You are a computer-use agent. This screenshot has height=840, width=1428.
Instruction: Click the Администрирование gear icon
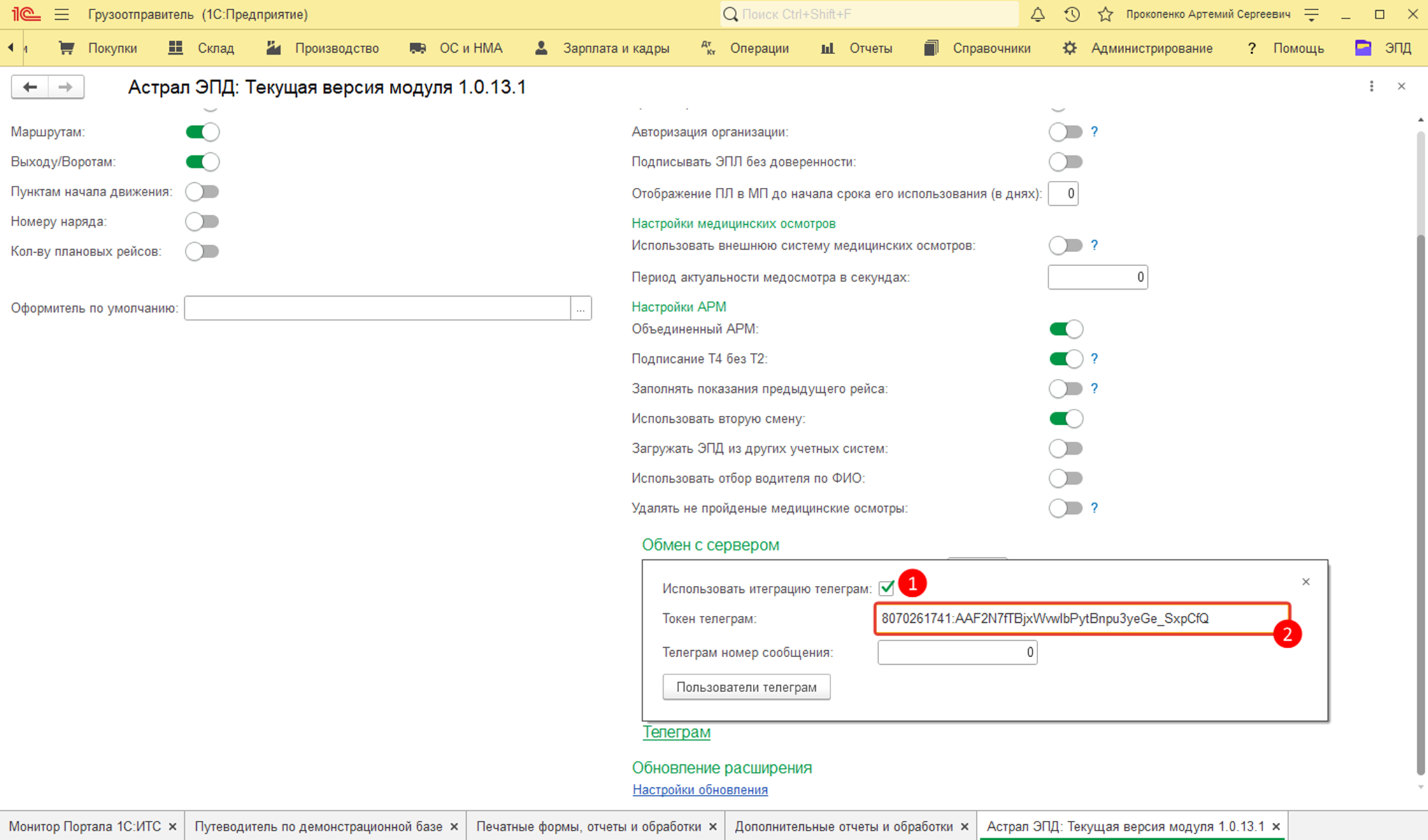point(1069,48)
